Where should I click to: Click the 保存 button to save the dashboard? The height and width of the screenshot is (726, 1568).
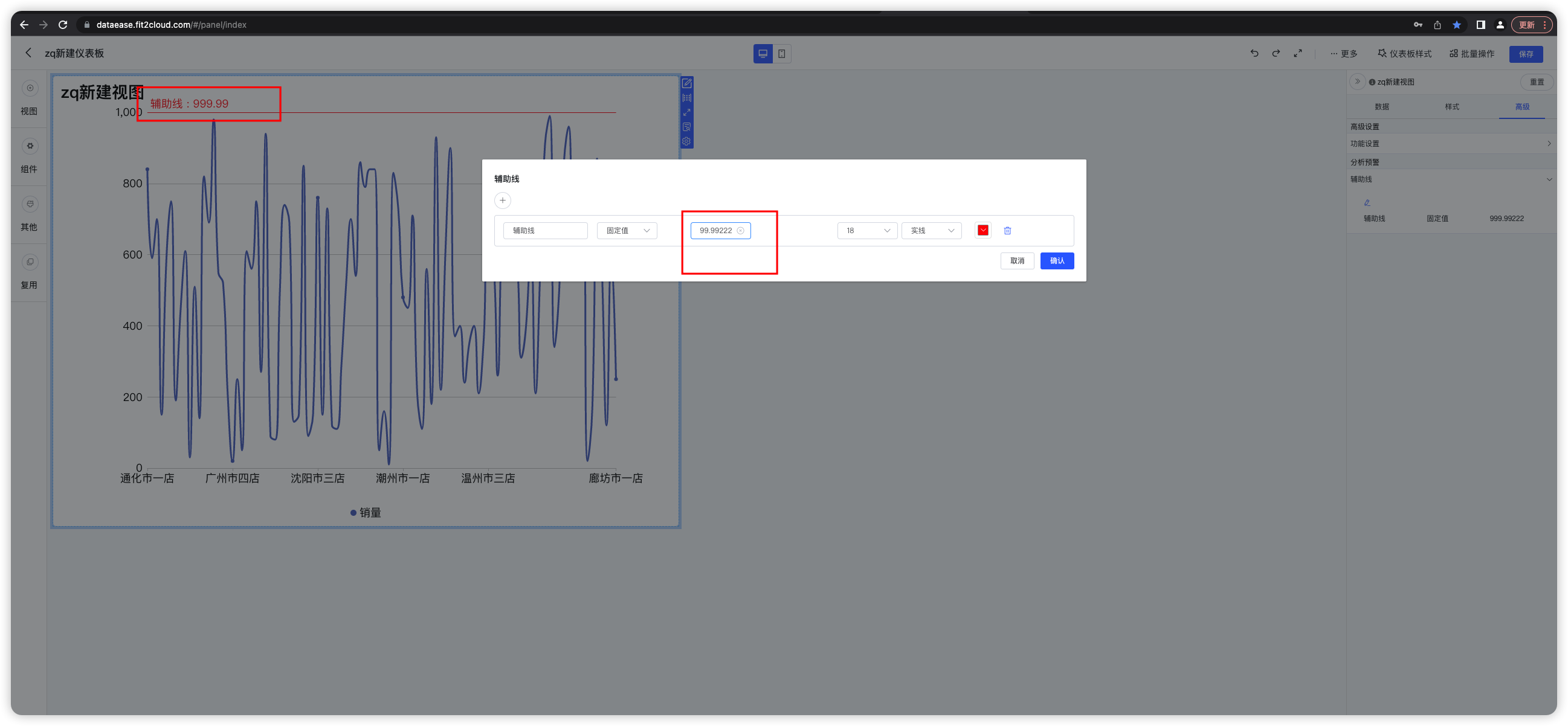[x=1526, y=54]
